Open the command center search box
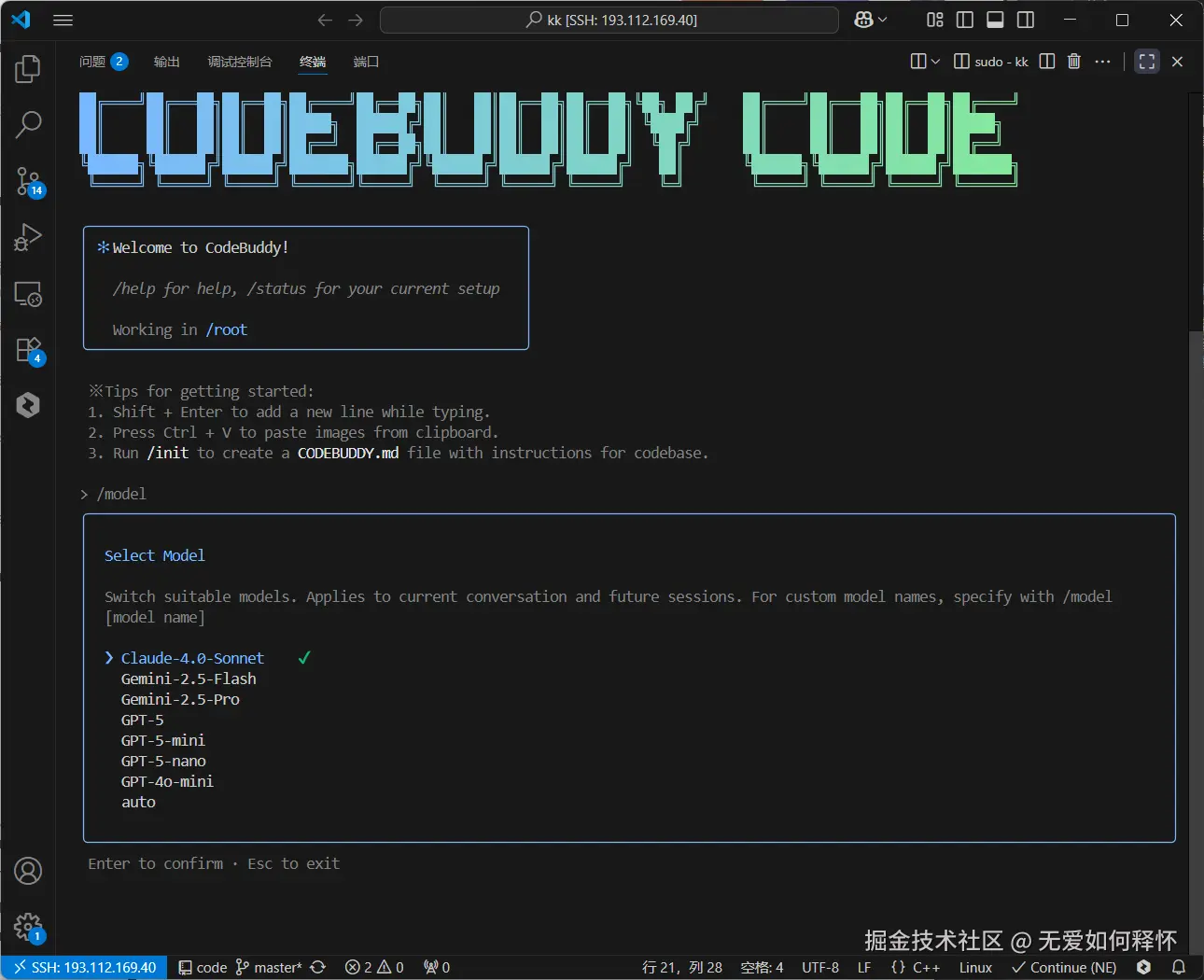Screen dimensions: 1204x980 coord(609,20)
